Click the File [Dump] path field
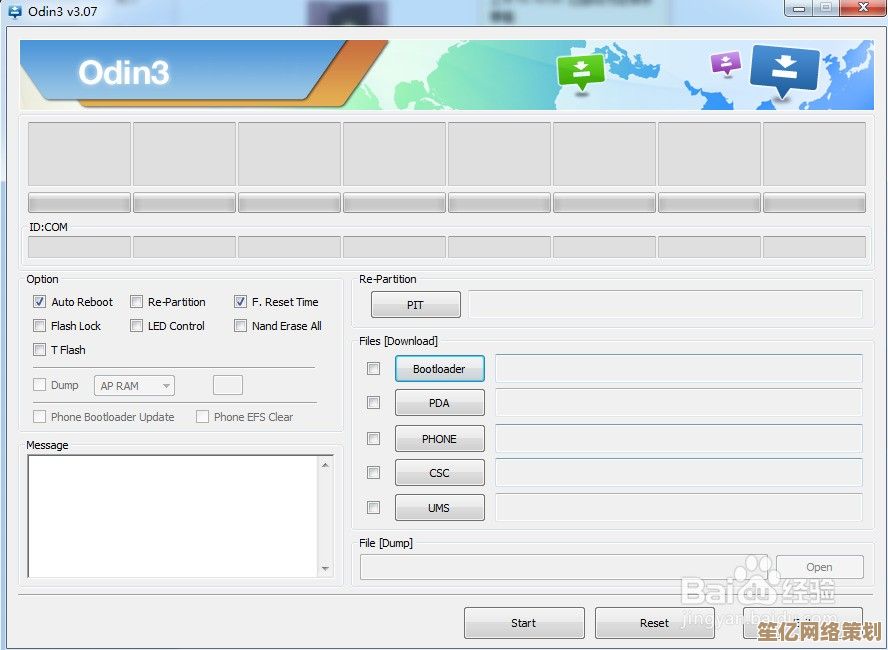Image resolution: width=888 pixels, height=650 pixels. (x=563, y=567)
